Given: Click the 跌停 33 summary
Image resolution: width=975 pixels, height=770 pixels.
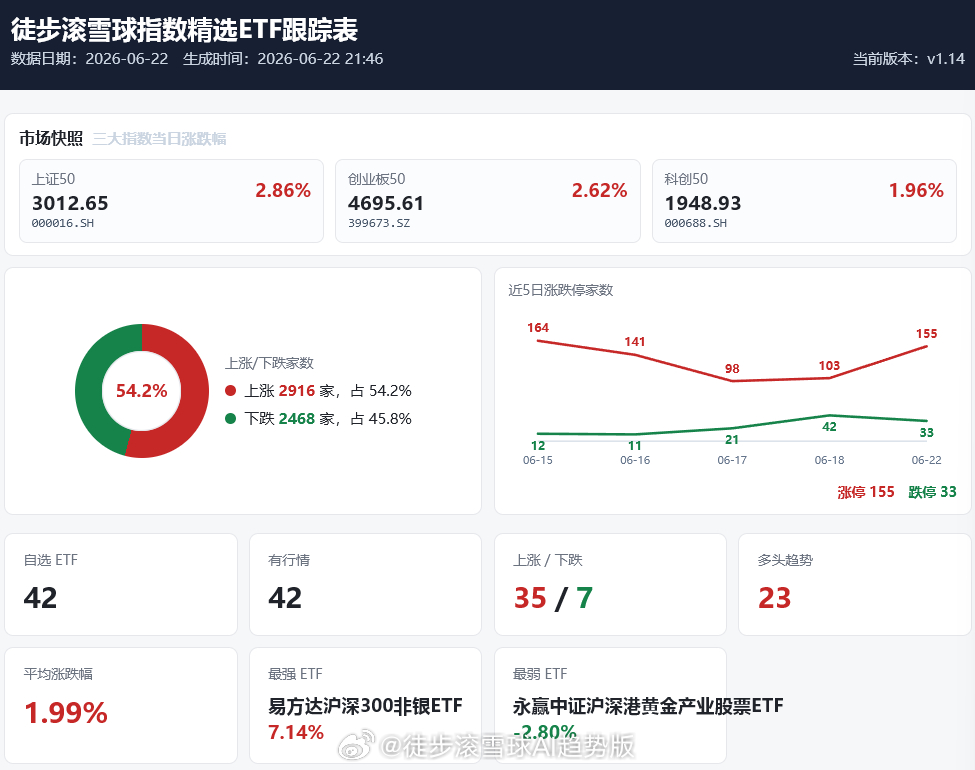Looking at the screenshot, I should click(x=932, y=492).
